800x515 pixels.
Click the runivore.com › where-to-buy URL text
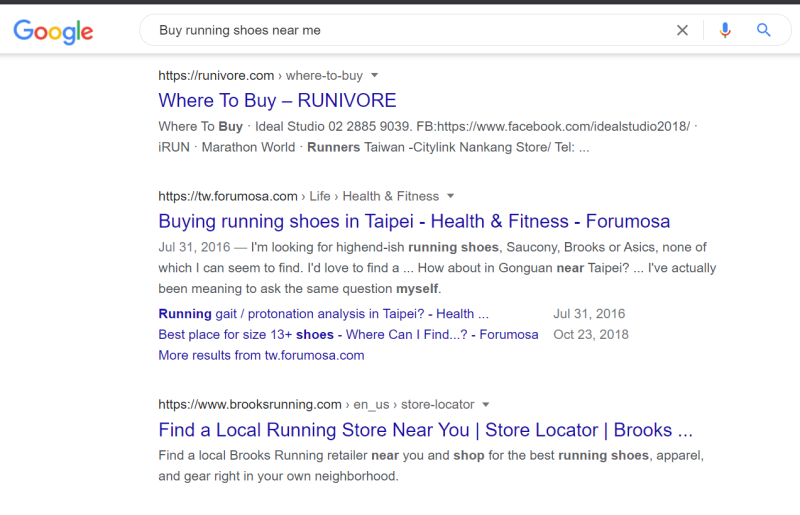[260, 76]
